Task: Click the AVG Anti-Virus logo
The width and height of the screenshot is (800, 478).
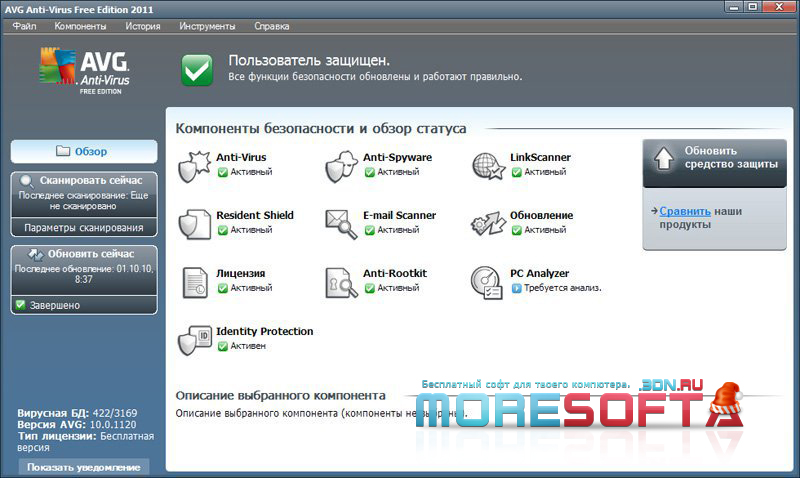Action: click(85, 71)
